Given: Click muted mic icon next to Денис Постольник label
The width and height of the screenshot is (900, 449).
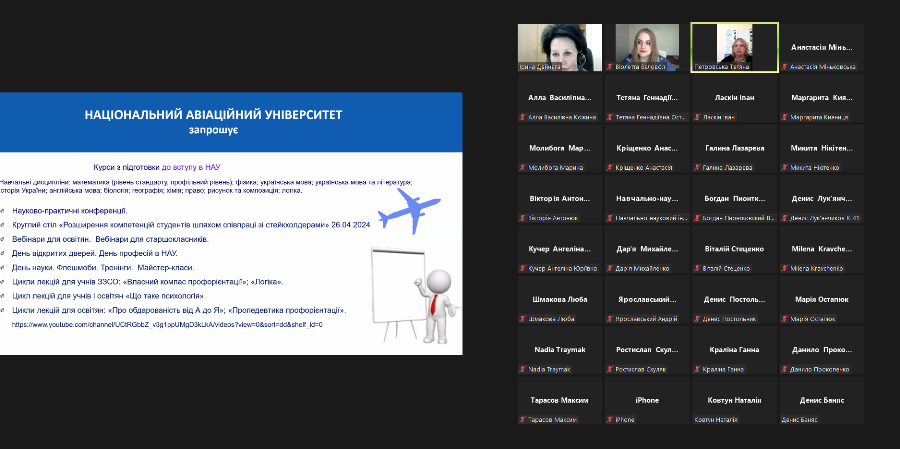Looking at the screenshot, I should (698, 319).
